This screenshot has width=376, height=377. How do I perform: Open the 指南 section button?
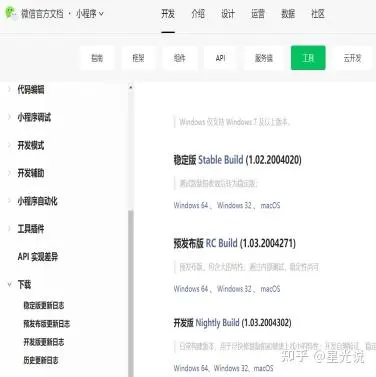click(x=97, y=58)
